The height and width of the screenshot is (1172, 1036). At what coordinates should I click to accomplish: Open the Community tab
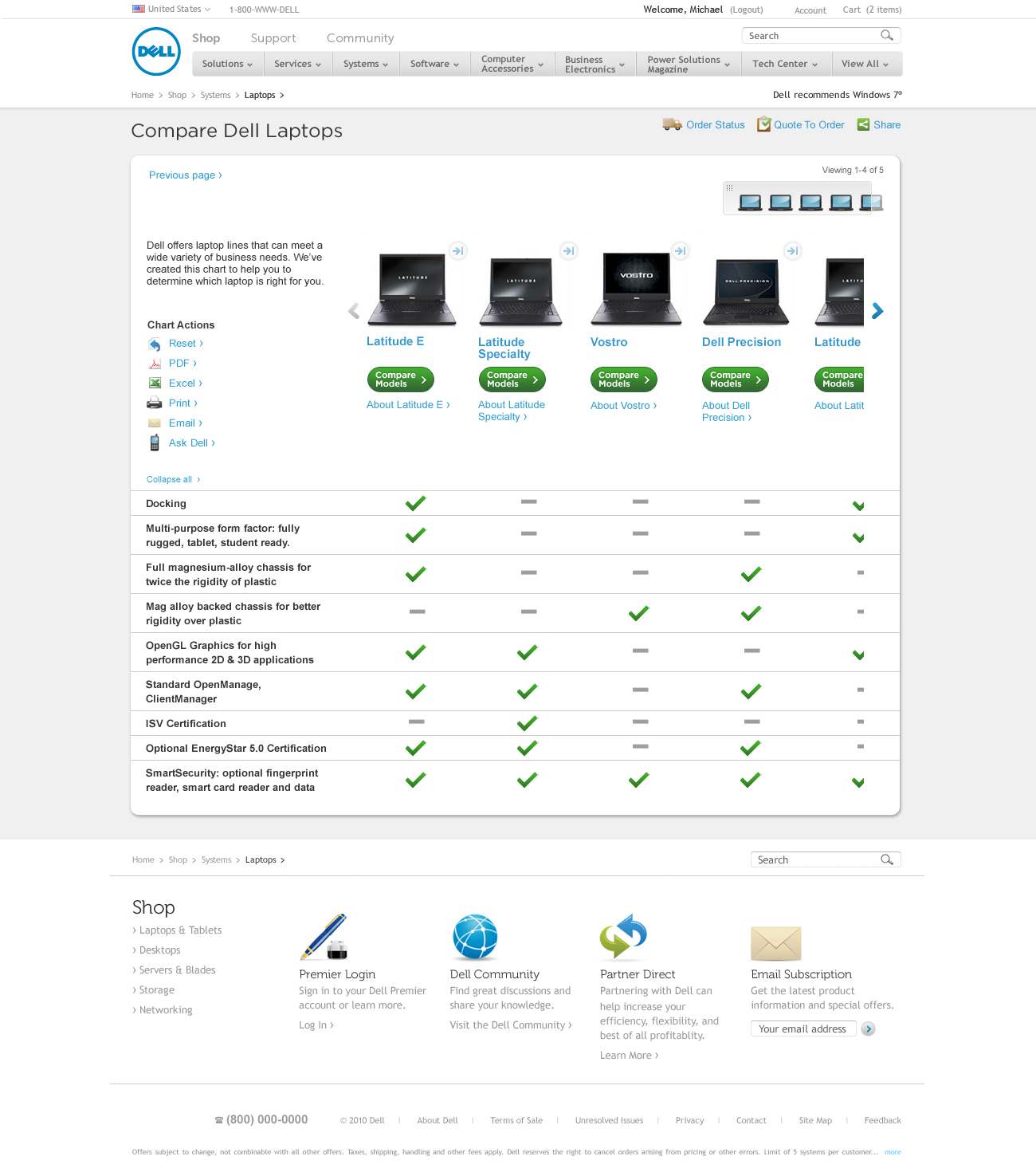click(360, 38)
